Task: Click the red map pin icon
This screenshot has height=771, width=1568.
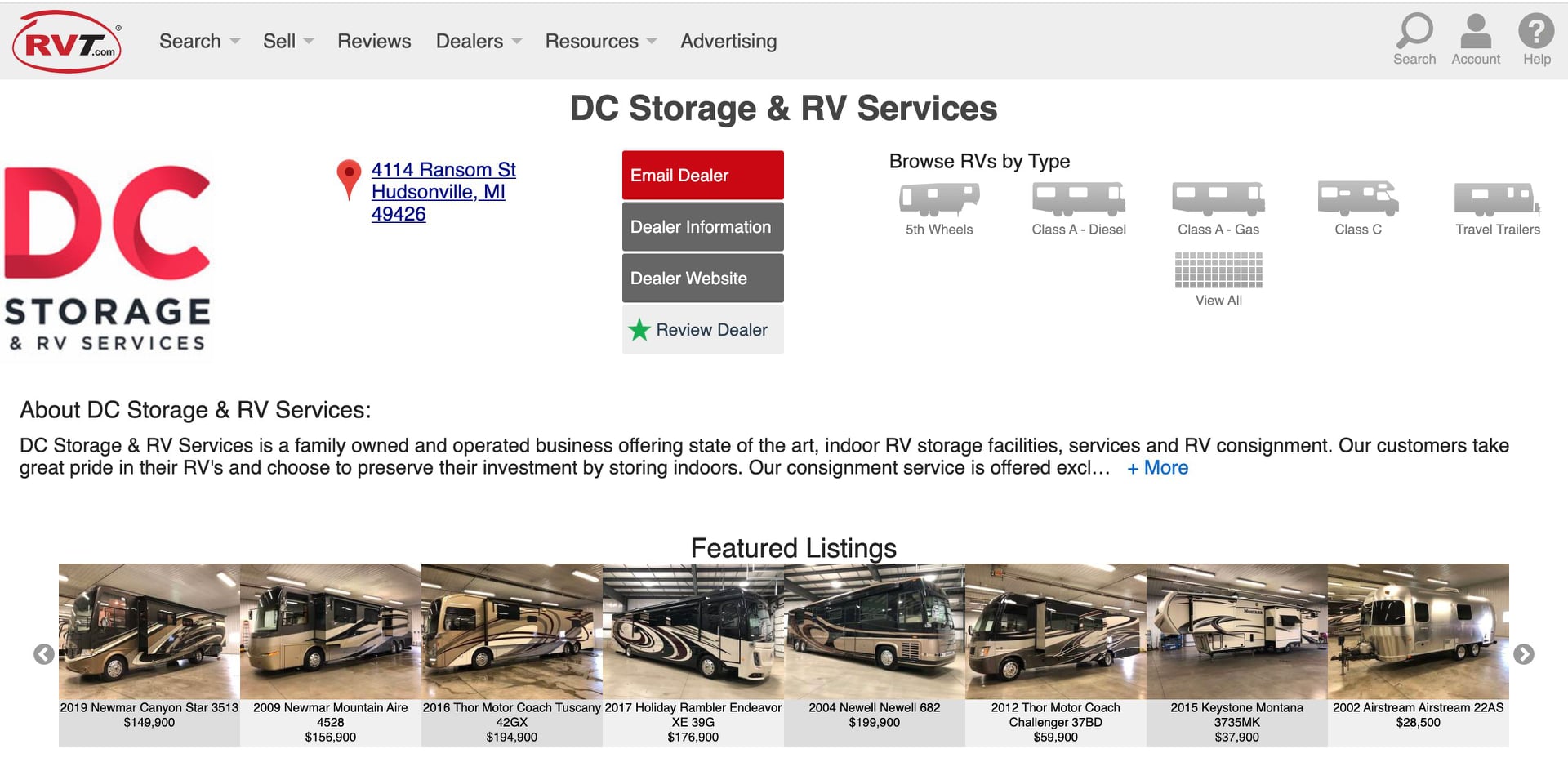Action: click(x=349, y=180)
